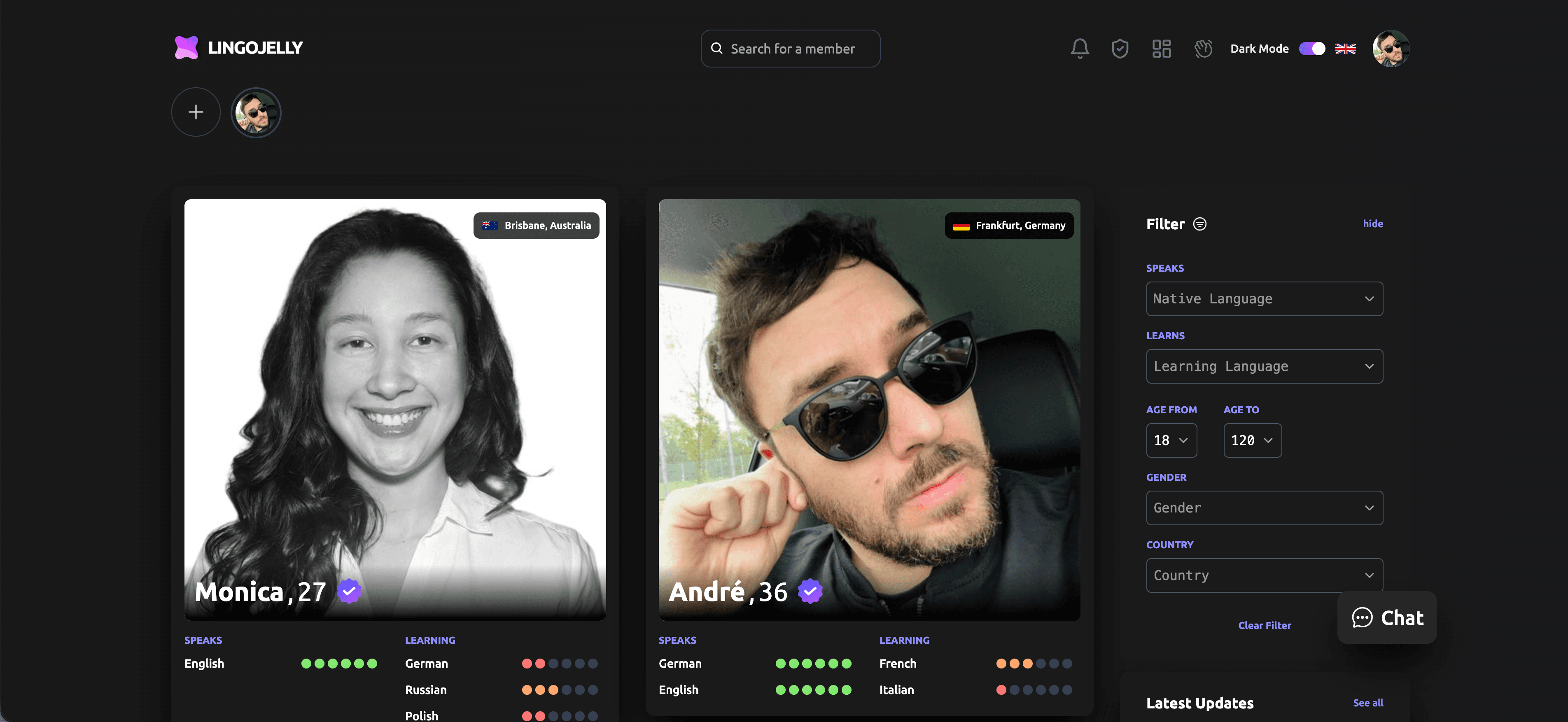This screenshot has width=1568, height=722.
Task: Click the LingoJelly logo
Action: pyautogui.click(x=238, y=47)
